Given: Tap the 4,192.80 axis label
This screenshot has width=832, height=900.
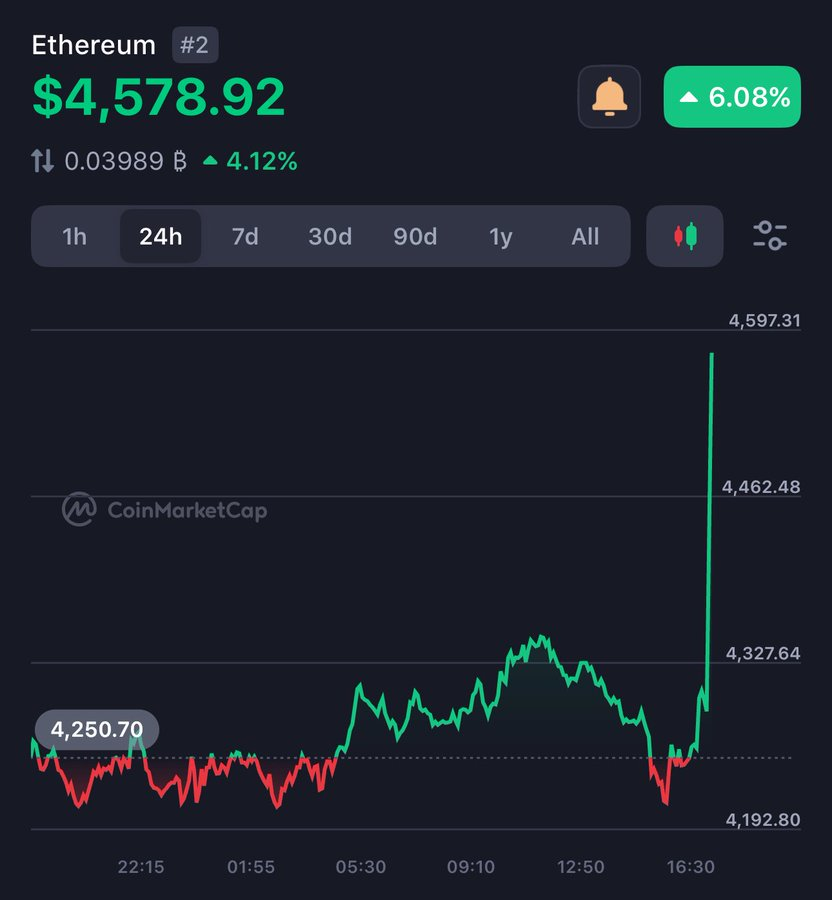Looking at the screenshot, I should [763, 820].
